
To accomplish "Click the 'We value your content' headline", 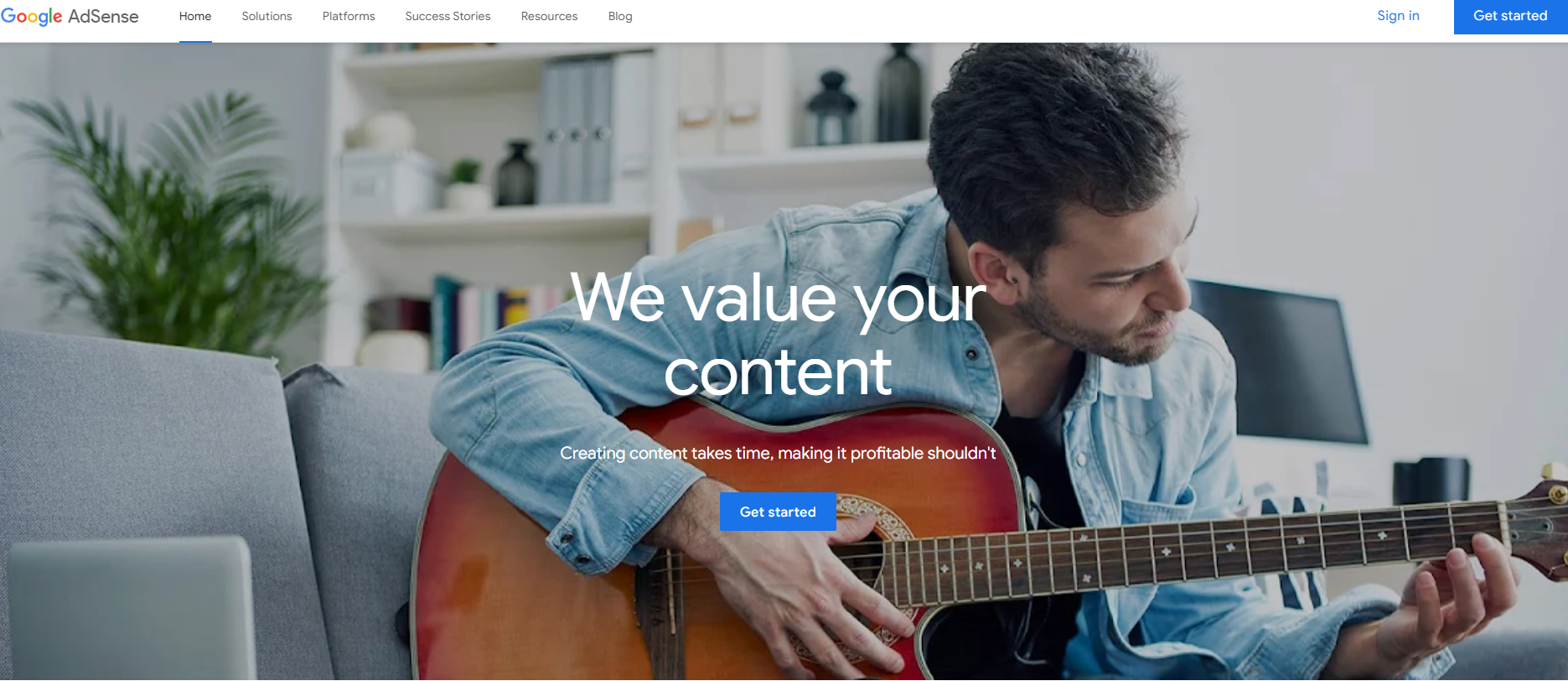I will [779, 335].
